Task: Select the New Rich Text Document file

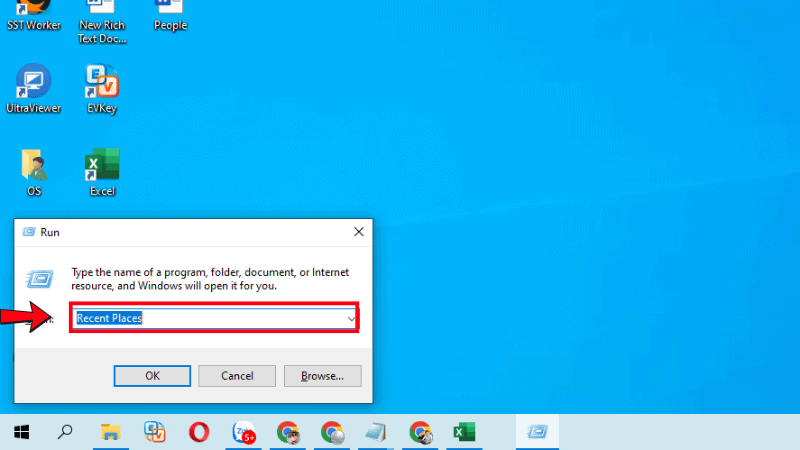Action: point(102,14)
